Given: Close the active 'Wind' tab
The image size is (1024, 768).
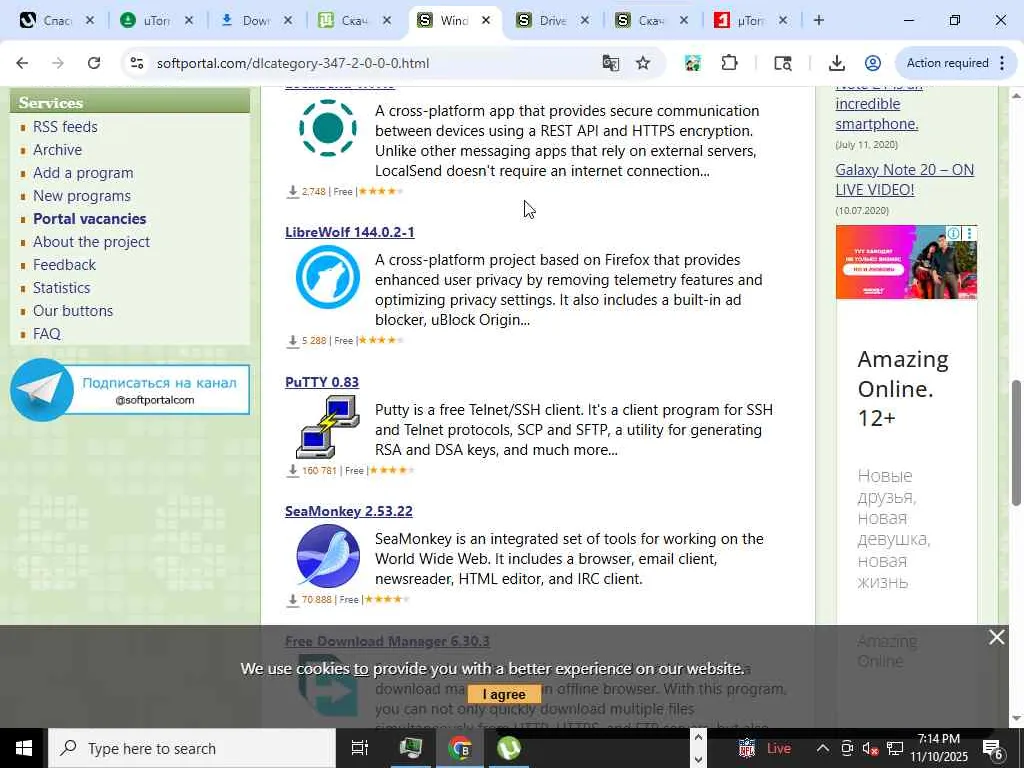Looking at the screenshot, I should [486, 20].
